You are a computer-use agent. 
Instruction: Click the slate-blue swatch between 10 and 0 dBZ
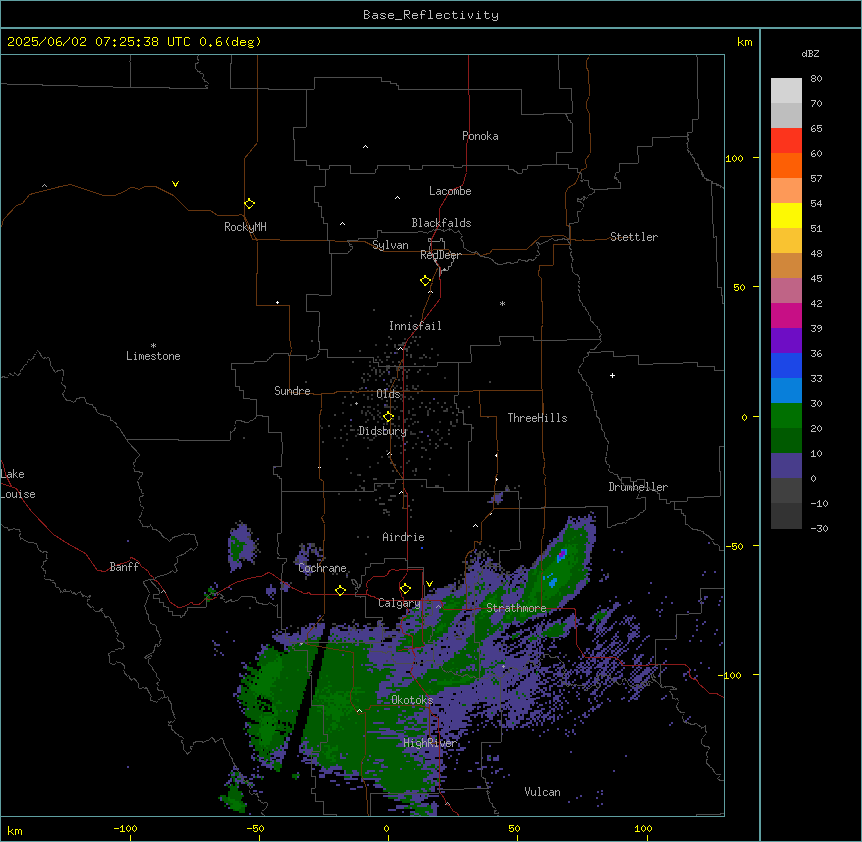click(786, 466)
